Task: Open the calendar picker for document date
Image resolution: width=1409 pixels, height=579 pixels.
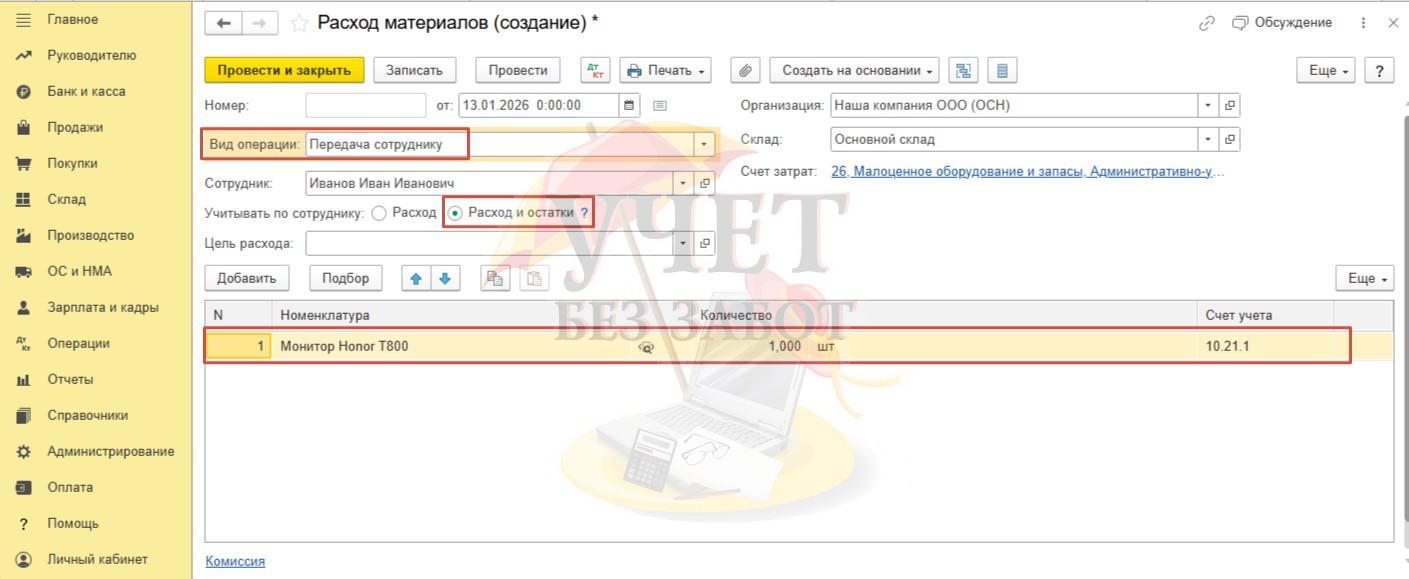Action: tap(629, 105)
